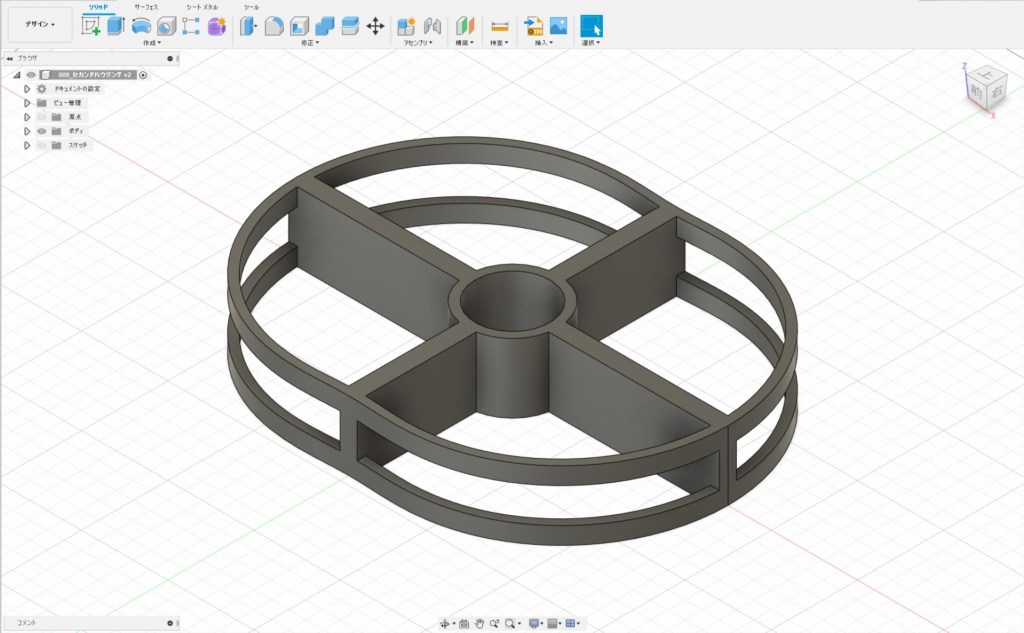Open the Grid and Snaps icon
Viewport: 1024px width, 633px height.
point(552,624)
